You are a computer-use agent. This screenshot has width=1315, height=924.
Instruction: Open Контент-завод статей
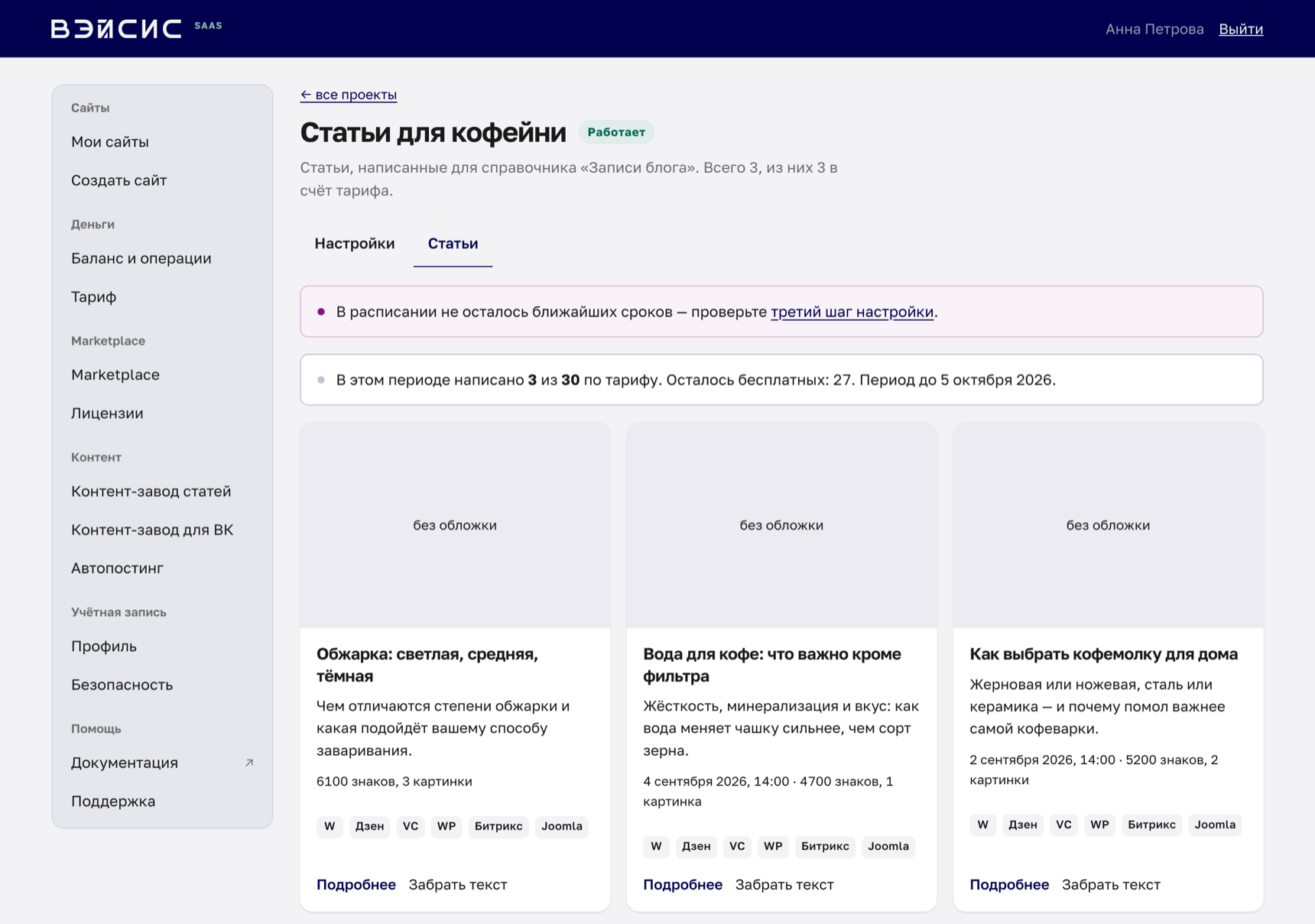click(162, 491)
